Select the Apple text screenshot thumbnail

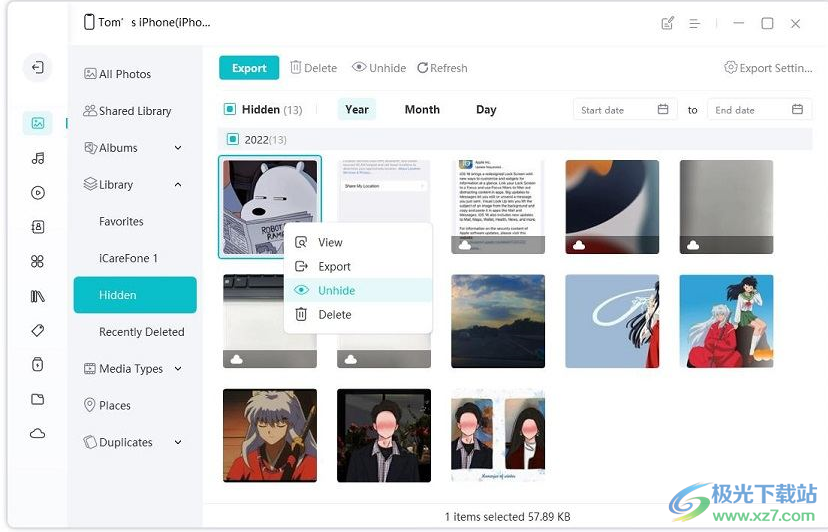tap(497, 207)
